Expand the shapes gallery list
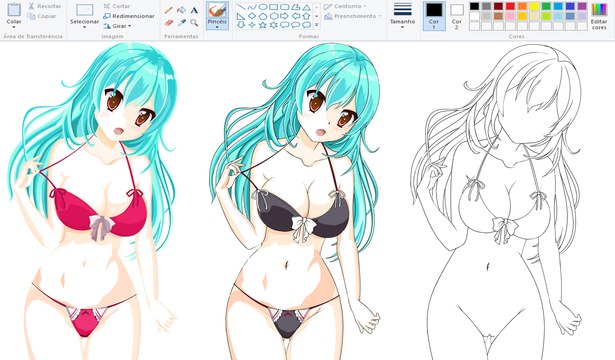 click(x=317, y=25)
